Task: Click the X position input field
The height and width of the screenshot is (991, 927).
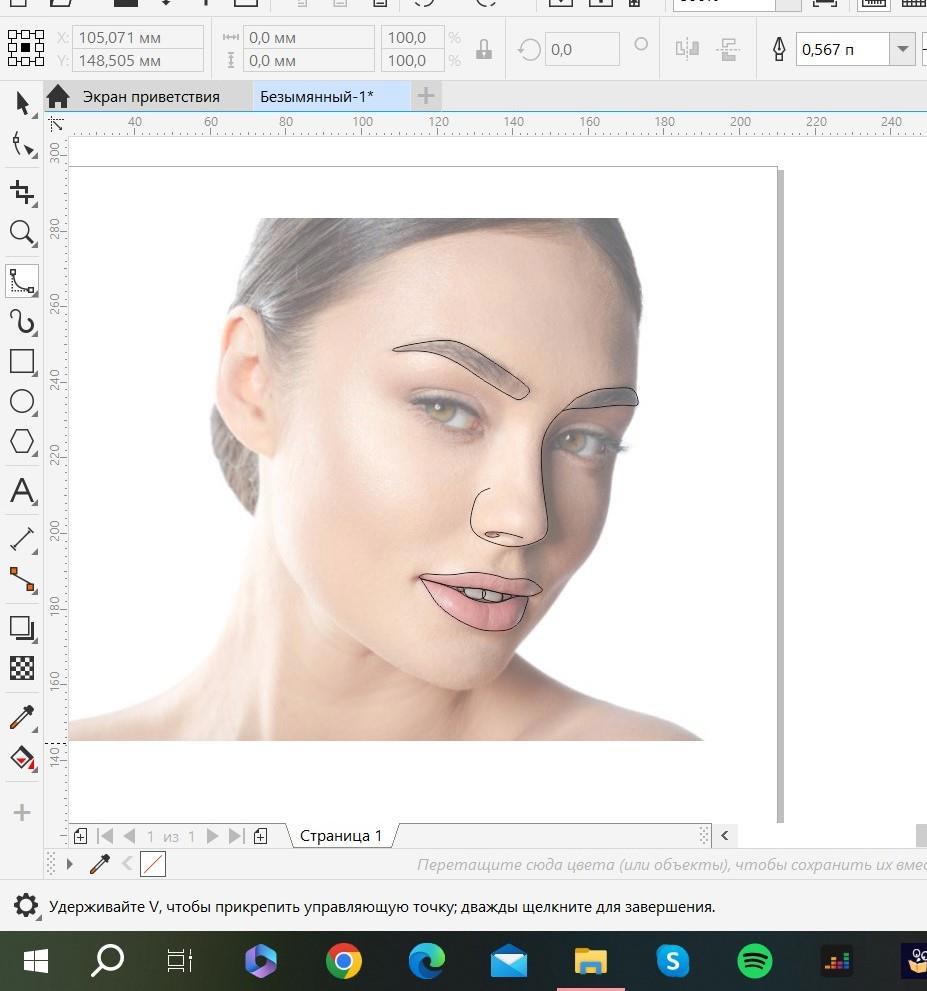Action: (x=138, y=38)
